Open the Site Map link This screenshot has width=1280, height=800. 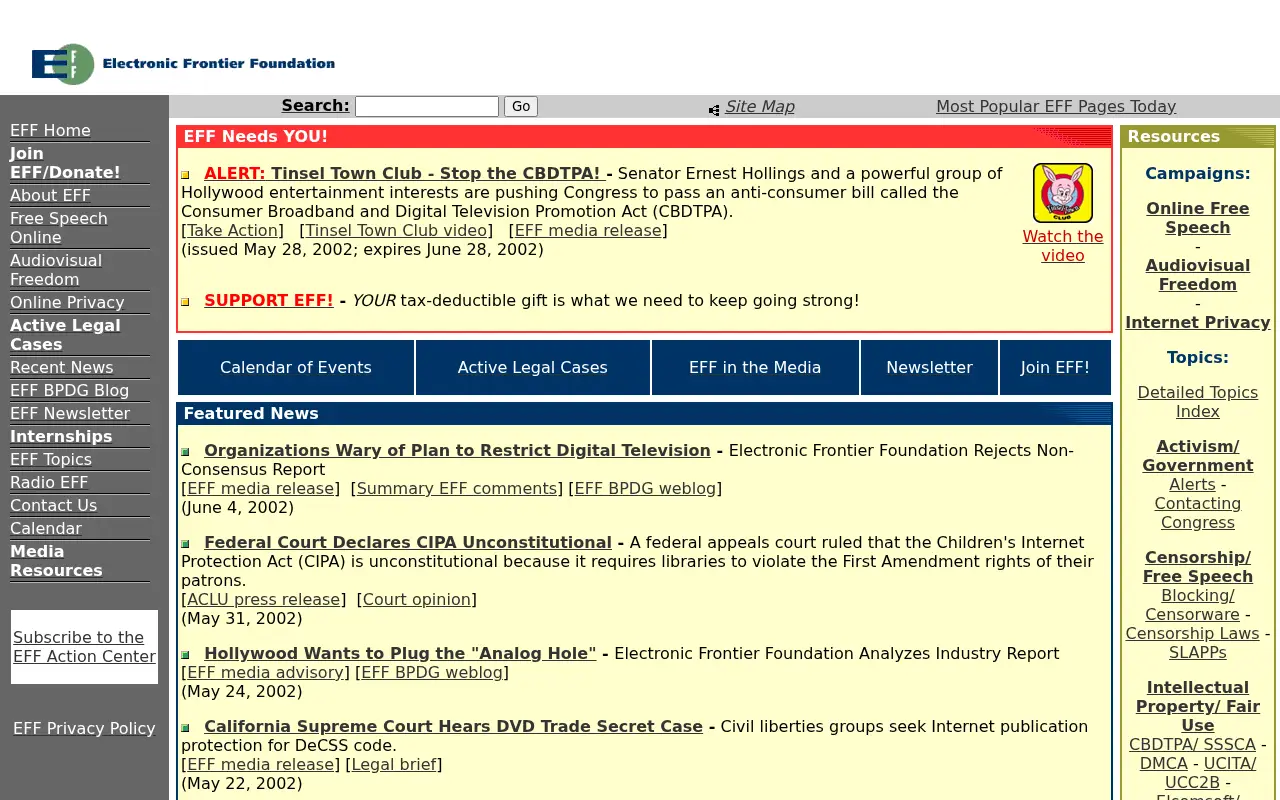pos(760,106)
